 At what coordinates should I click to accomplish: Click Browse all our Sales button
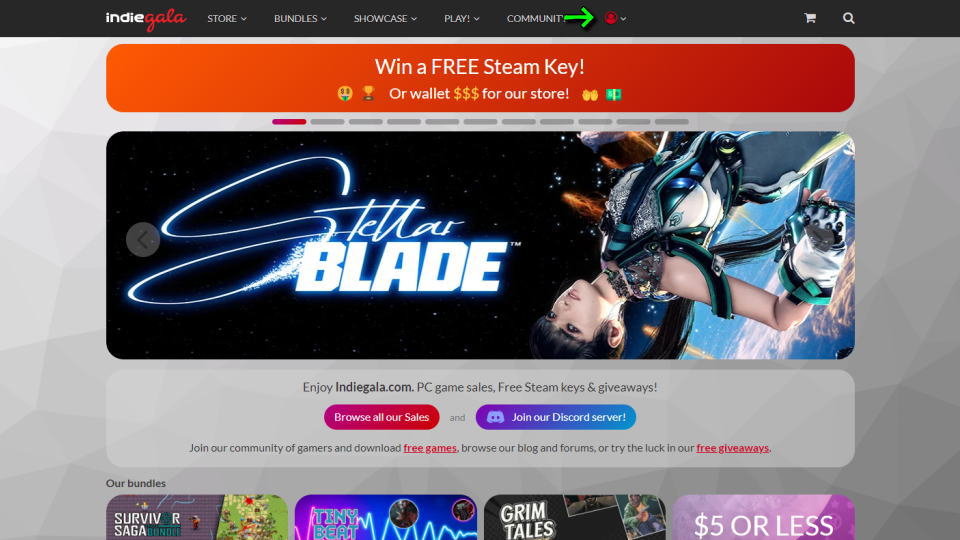[x=381, y=417]
